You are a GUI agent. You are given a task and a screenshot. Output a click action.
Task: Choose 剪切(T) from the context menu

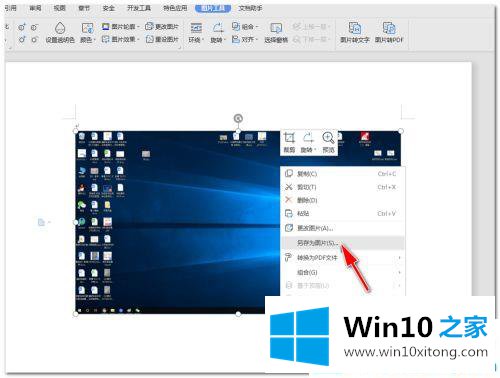tap(343, 187)
